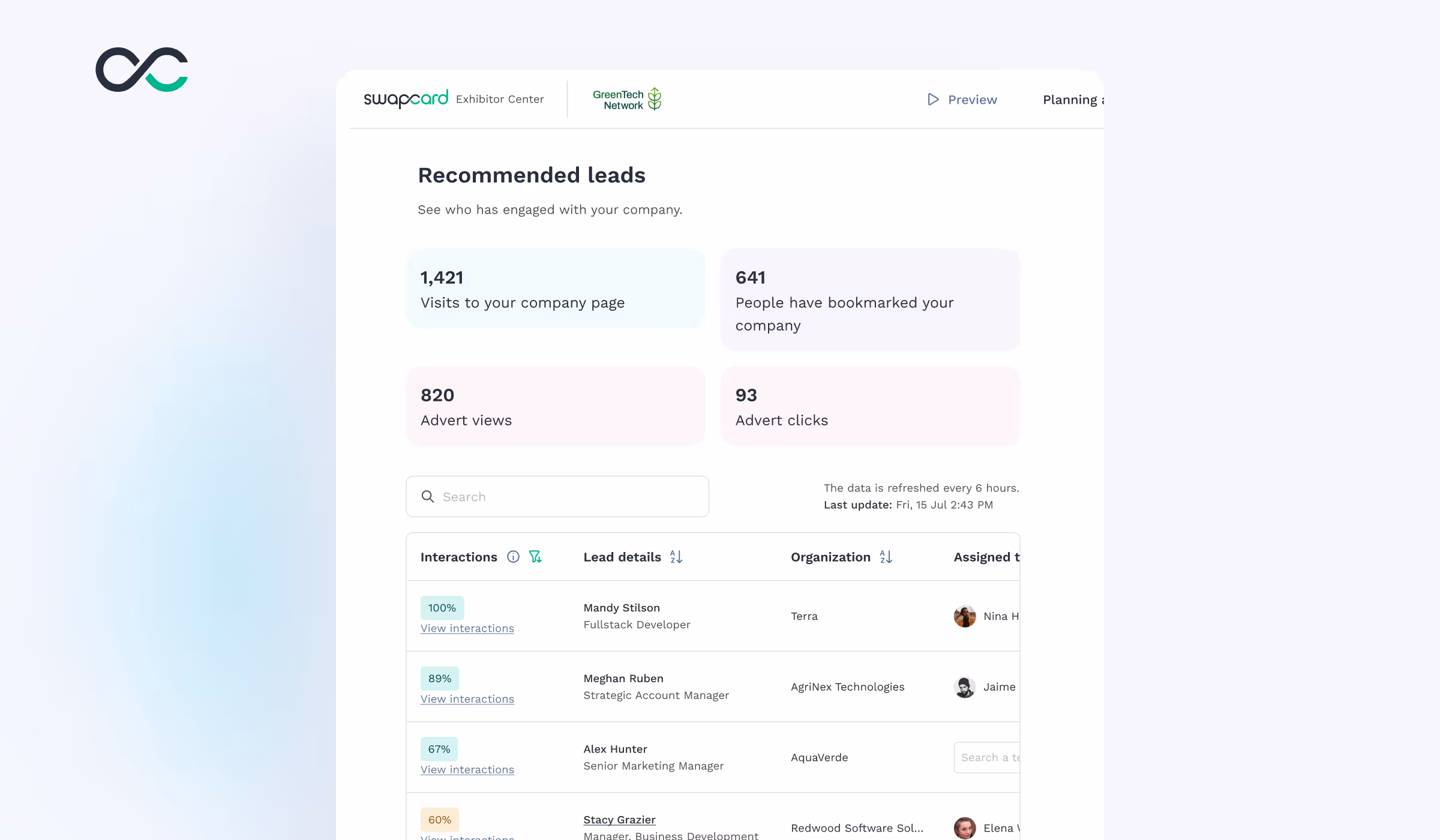This screenshot has width=1440, height=840.
Task: Open Stacy Grazier lead profile link
Action: pos(619,820)
